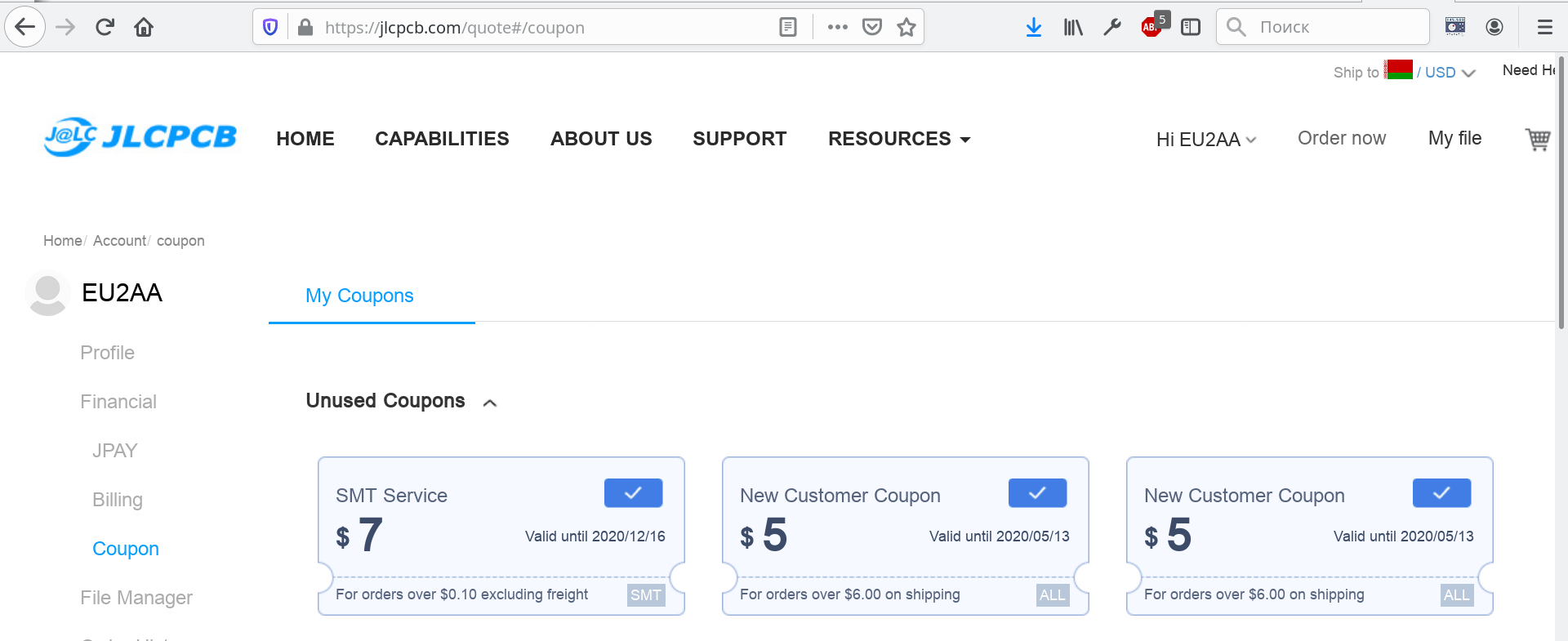The image size is (1568, 641).
Task: Open Firefox hamburger menu
Action: pyautogui.click(x=1544, y=28)
